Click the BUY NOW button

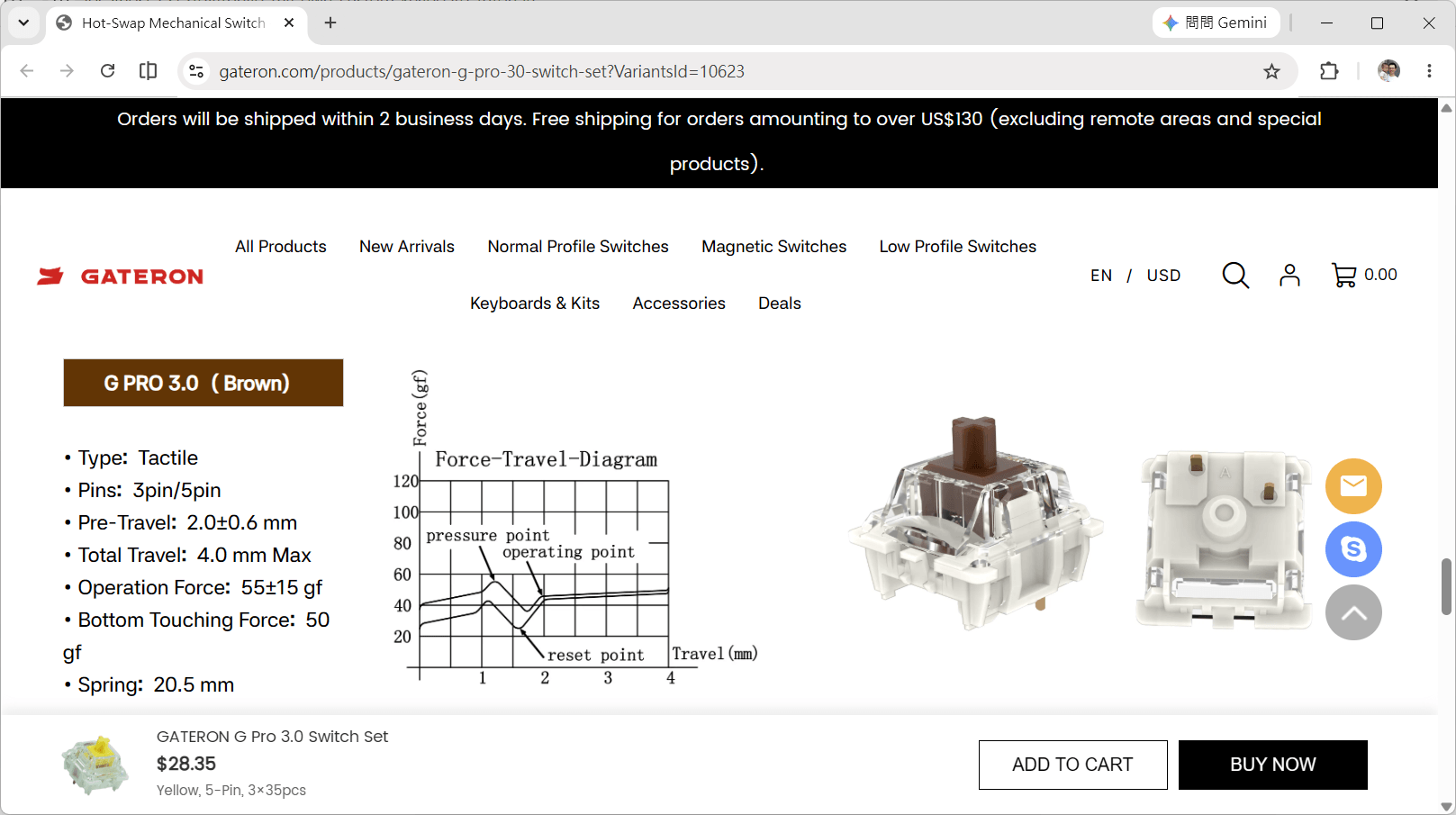pyautogui.click(x=1272, y=765)
